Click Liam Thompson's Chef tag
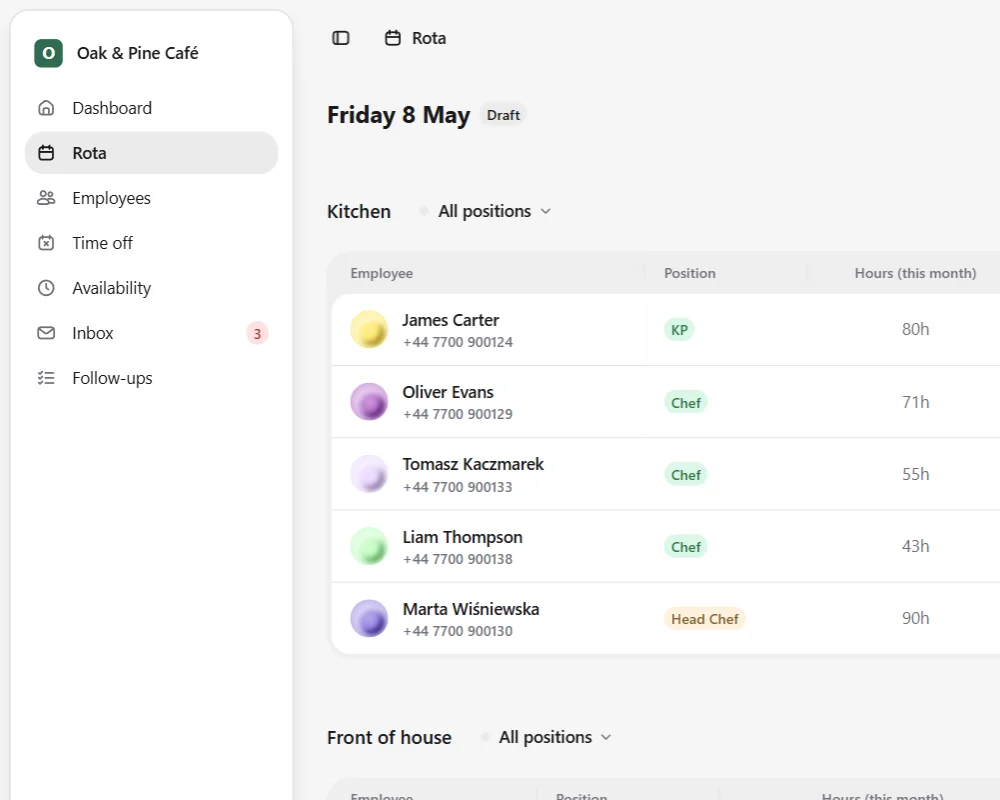This screenshot has height=800, width=1000. [x=686, y=547]
